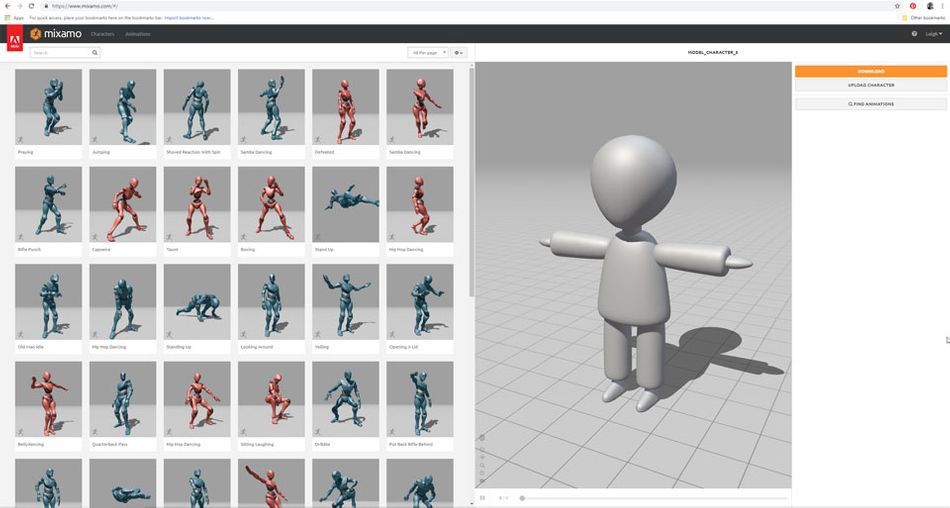
Task: Select the red Samba Dancing animation
Action: [x=420, y=107]
